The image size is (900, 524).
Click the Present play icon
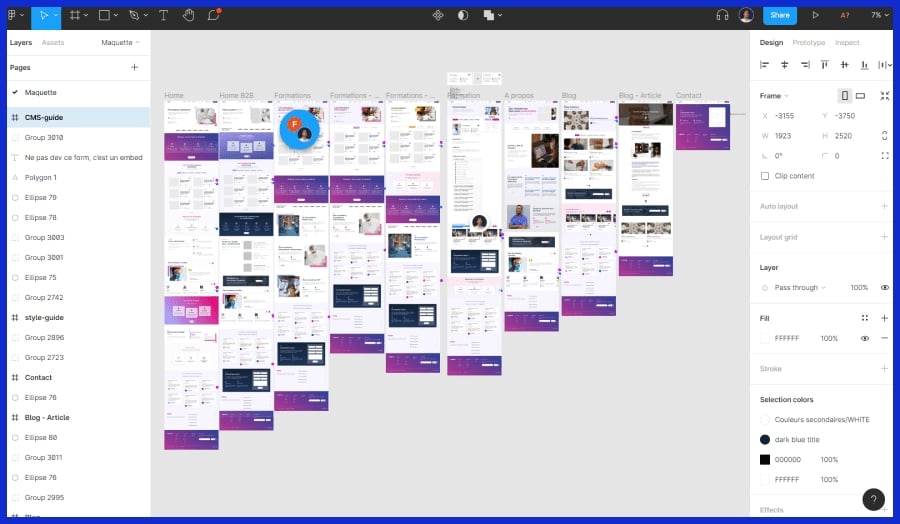click(815, 15)
